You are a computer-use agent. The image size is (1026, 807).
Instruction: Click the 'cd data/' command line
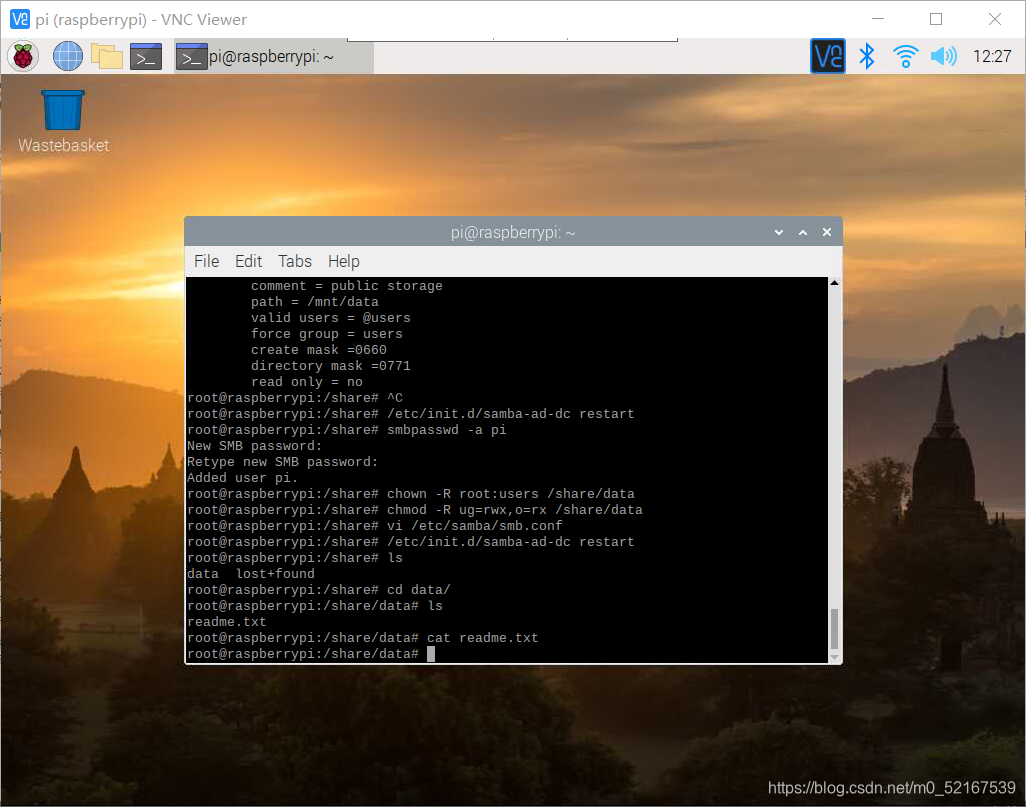(319, 590)
